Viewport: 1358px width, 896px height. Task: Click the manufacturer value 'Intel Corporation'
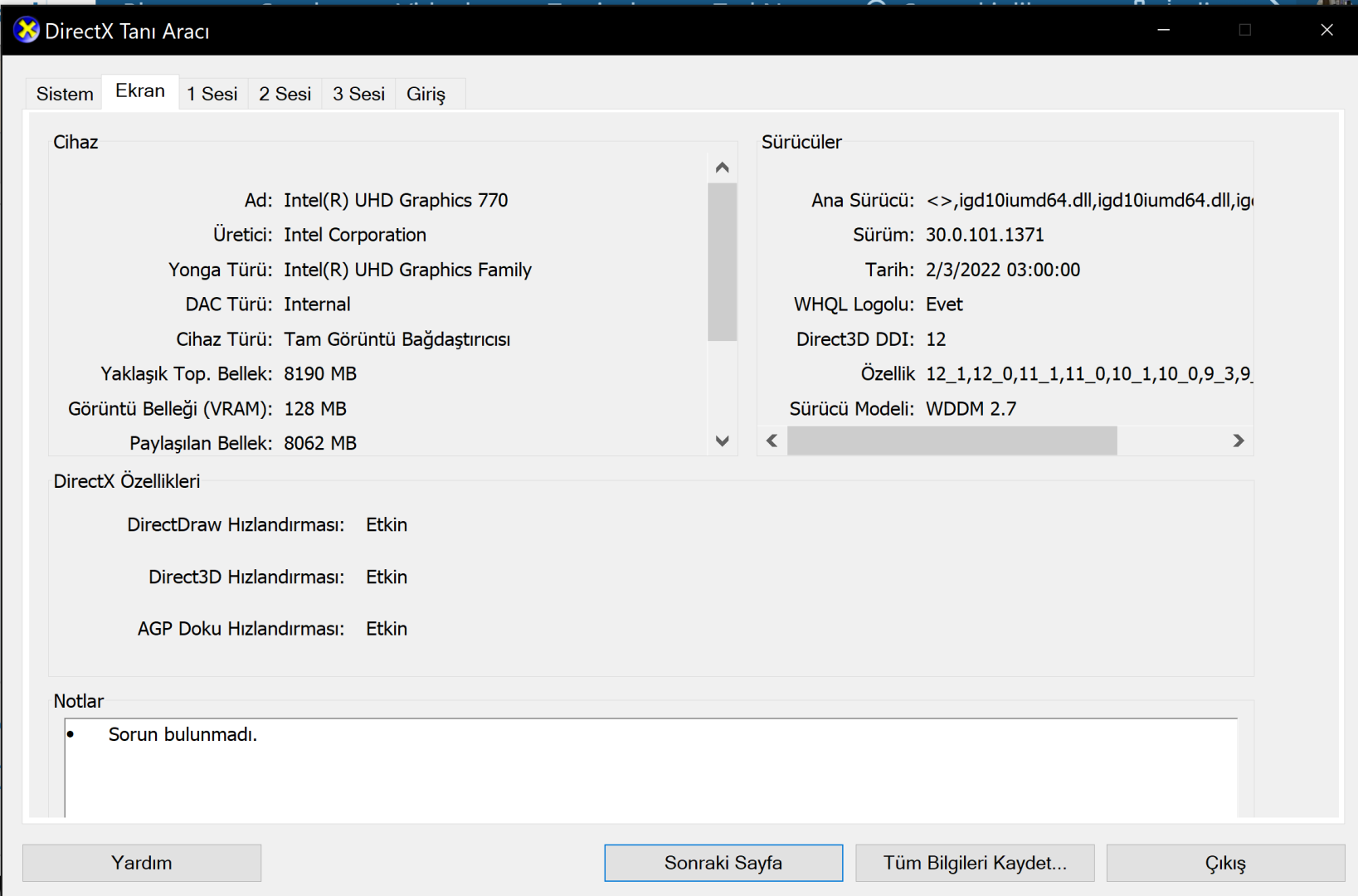pos(355,235)
